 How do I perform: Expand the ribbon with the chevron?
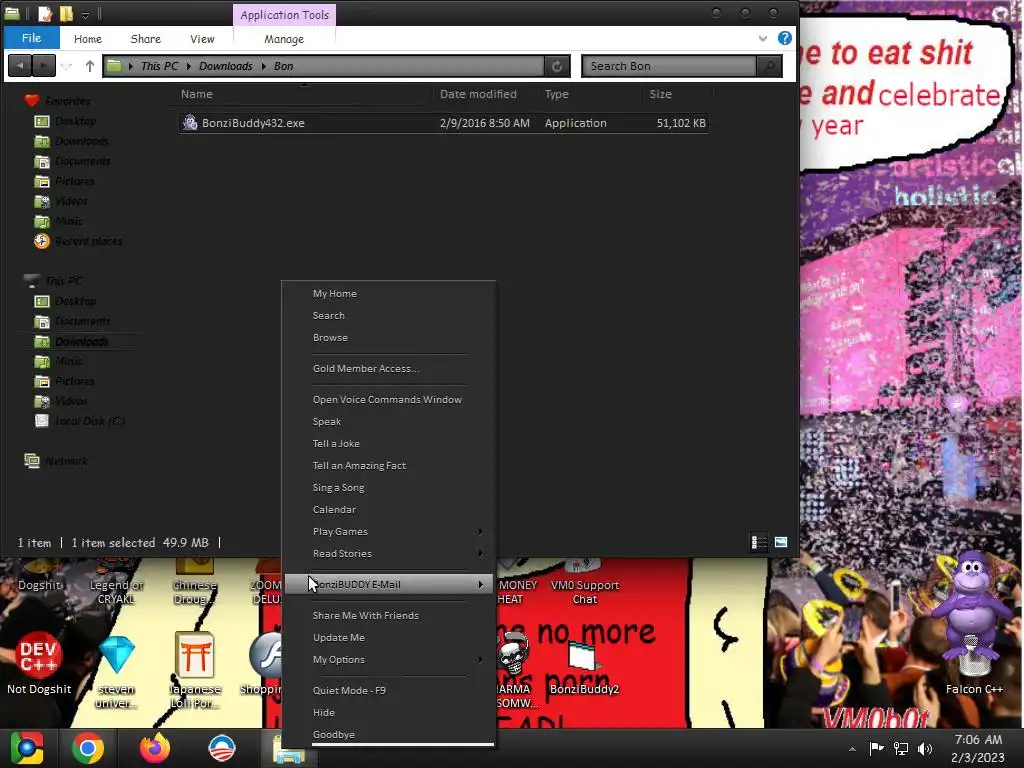coord(762,39)
